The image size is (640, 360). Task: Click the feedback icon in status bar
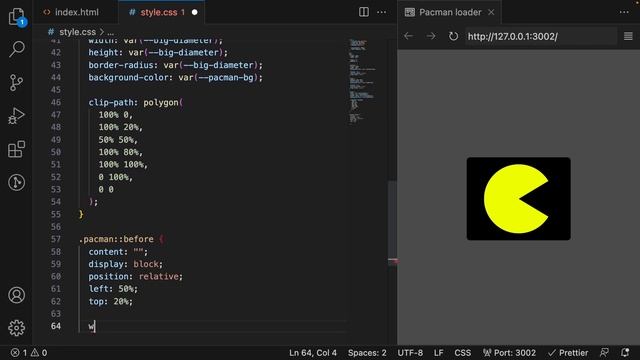click(604, 353)
